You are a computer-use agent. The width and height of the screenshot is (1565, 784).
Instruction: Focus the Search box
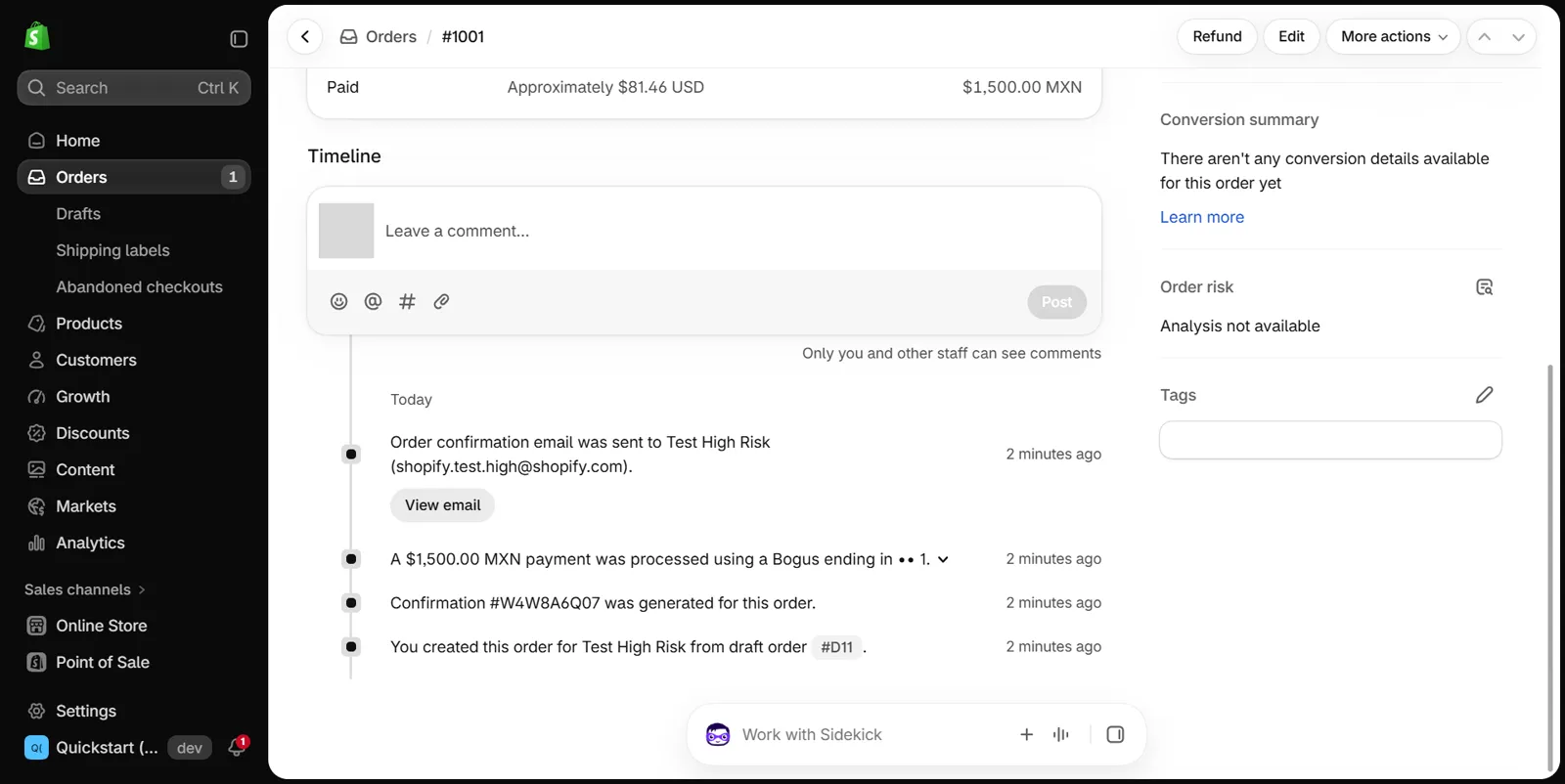(x=134, y=88)
